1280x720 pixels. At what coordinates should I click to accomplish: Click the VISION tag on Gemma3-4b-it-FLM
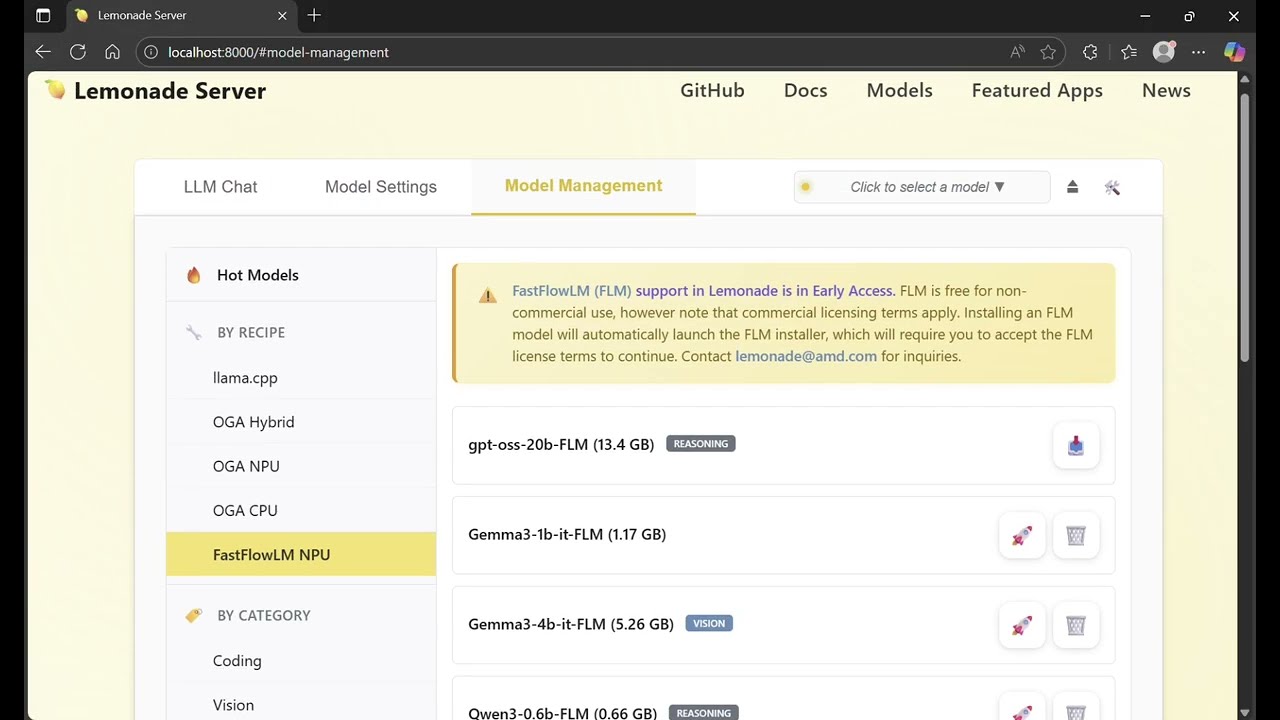(709, 623)
